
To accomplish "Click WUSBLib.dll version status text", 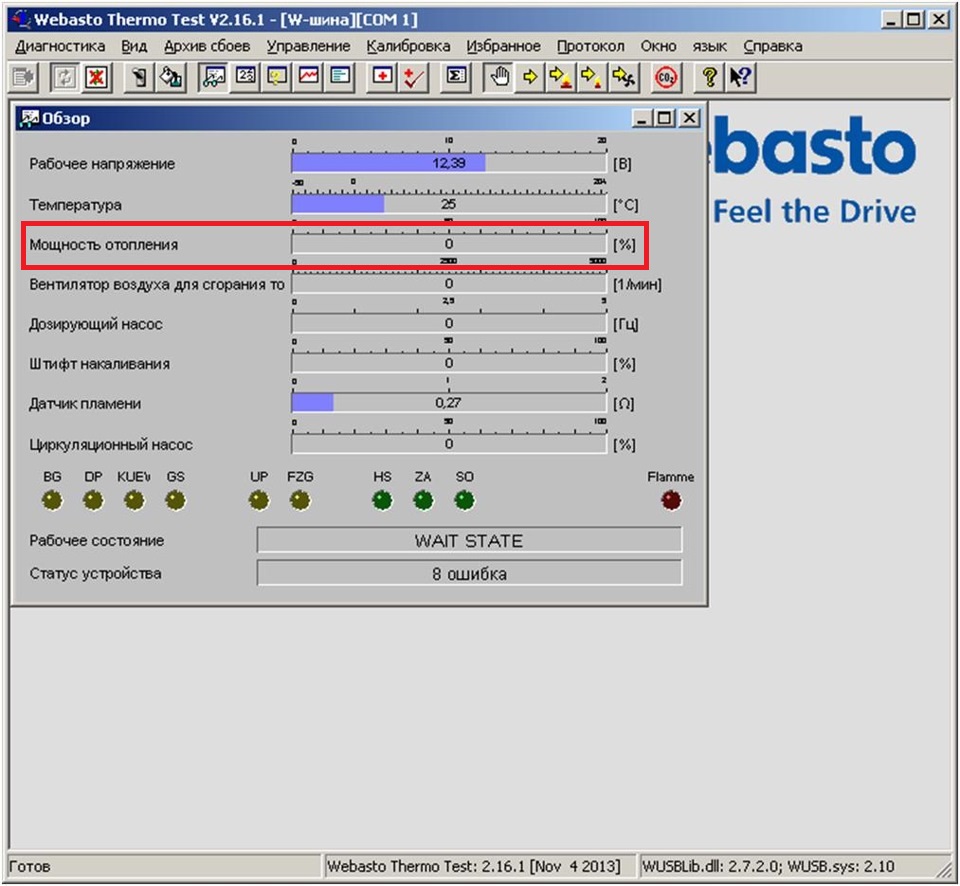I will [x=768, y=866].
